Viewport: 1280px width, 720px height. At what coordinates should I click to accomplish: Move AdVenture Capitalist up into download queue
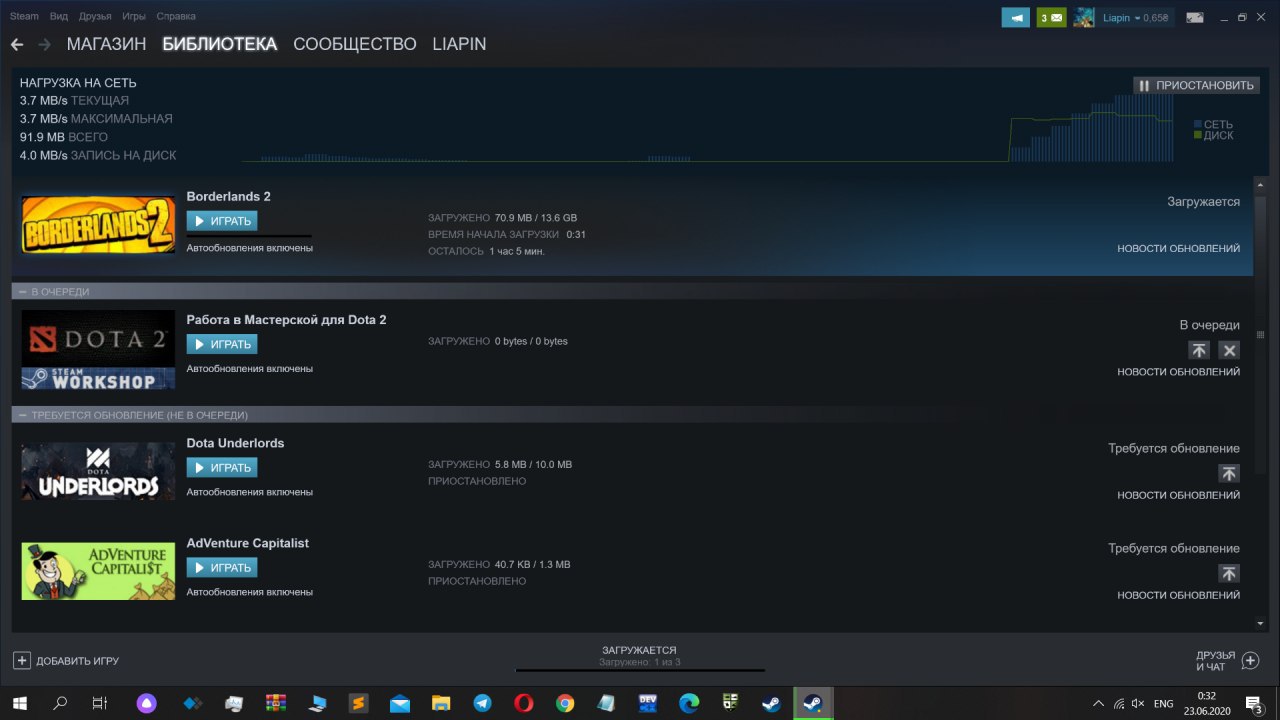pyautogui.click(x=1229, y=573)
